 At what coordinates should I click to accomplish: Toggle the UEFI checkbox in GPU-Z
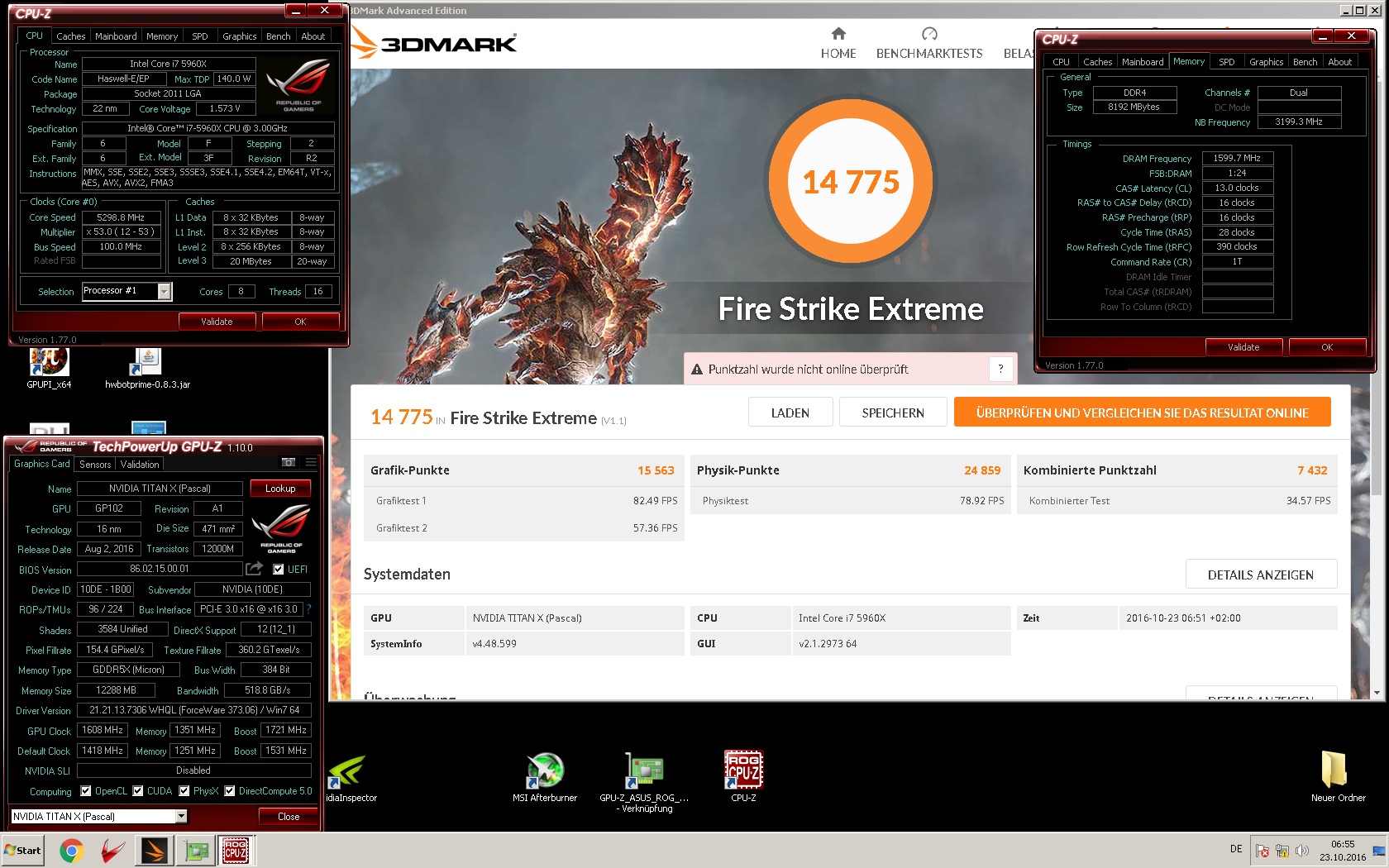tap(279, 569)
